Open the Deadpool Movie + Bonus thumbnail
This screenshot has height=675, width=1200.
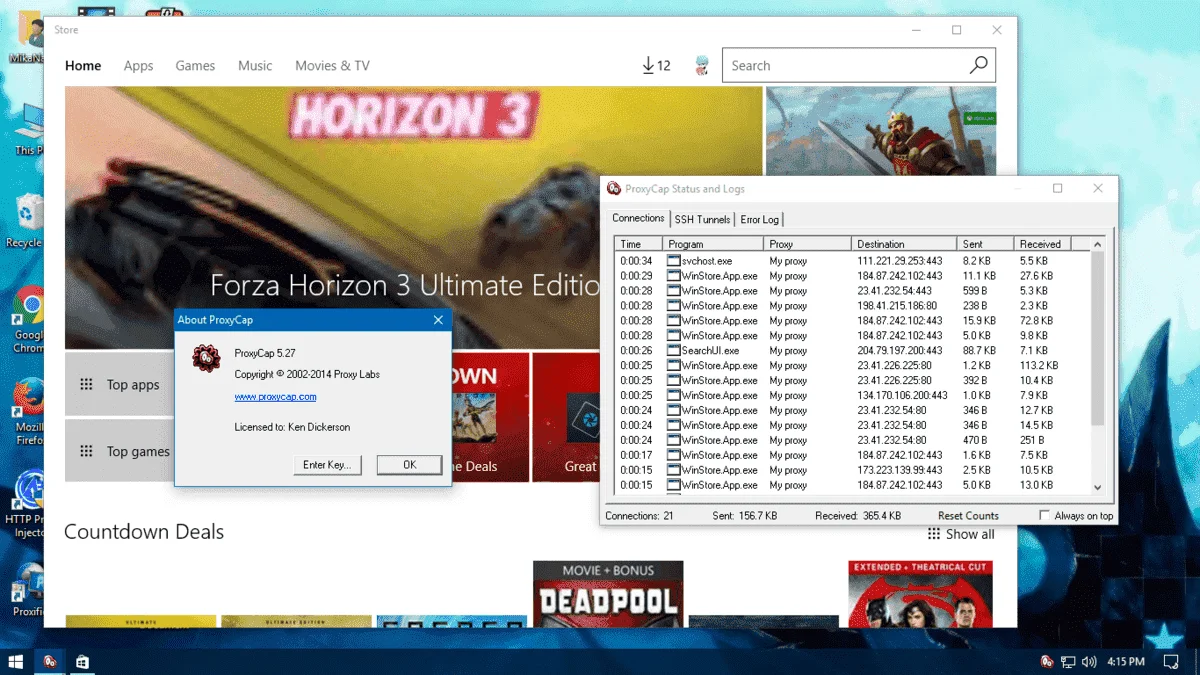click(608, 594)
